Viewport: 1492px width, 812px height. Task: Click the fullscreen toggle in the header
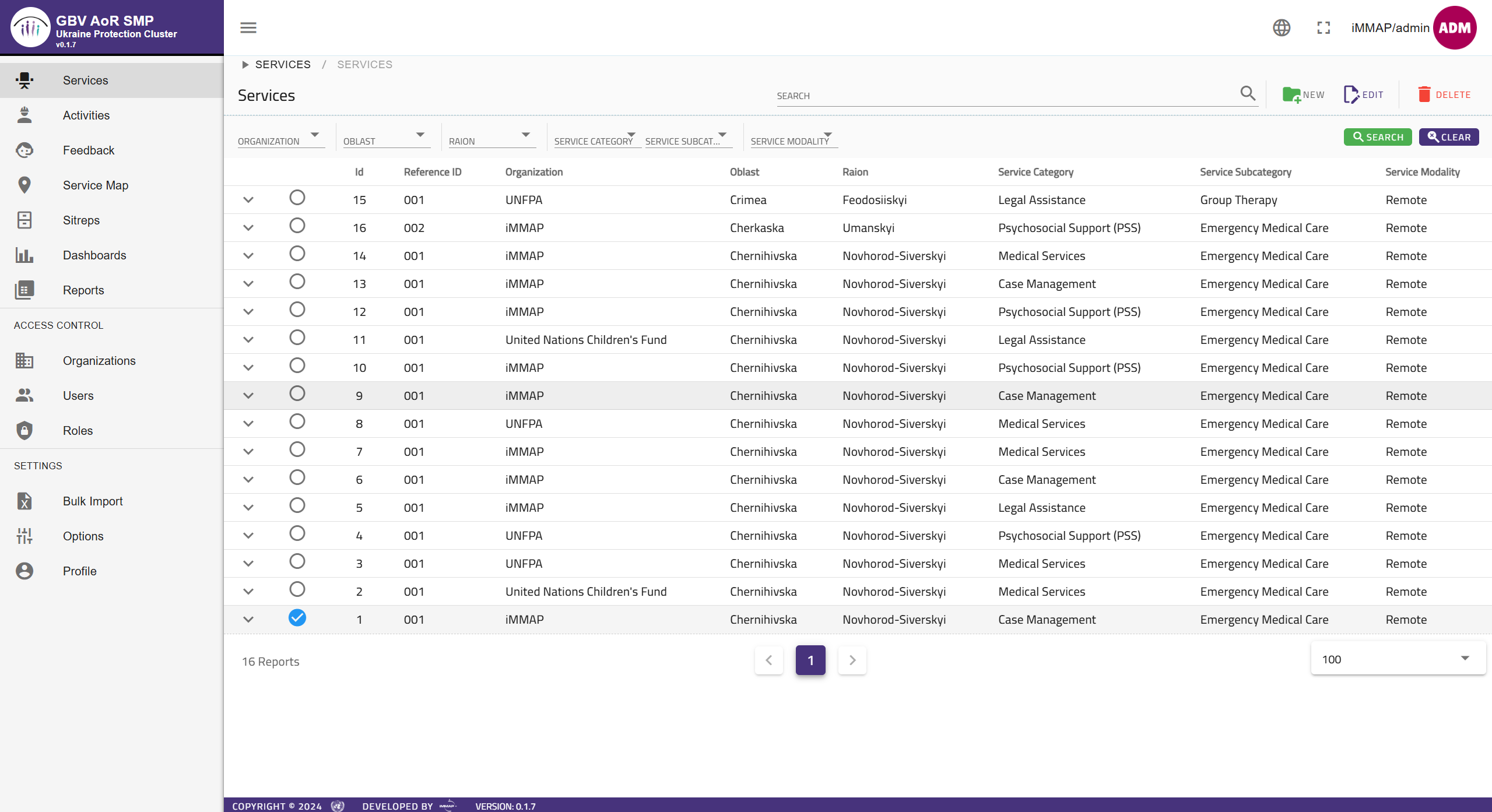coord(1323,27)
